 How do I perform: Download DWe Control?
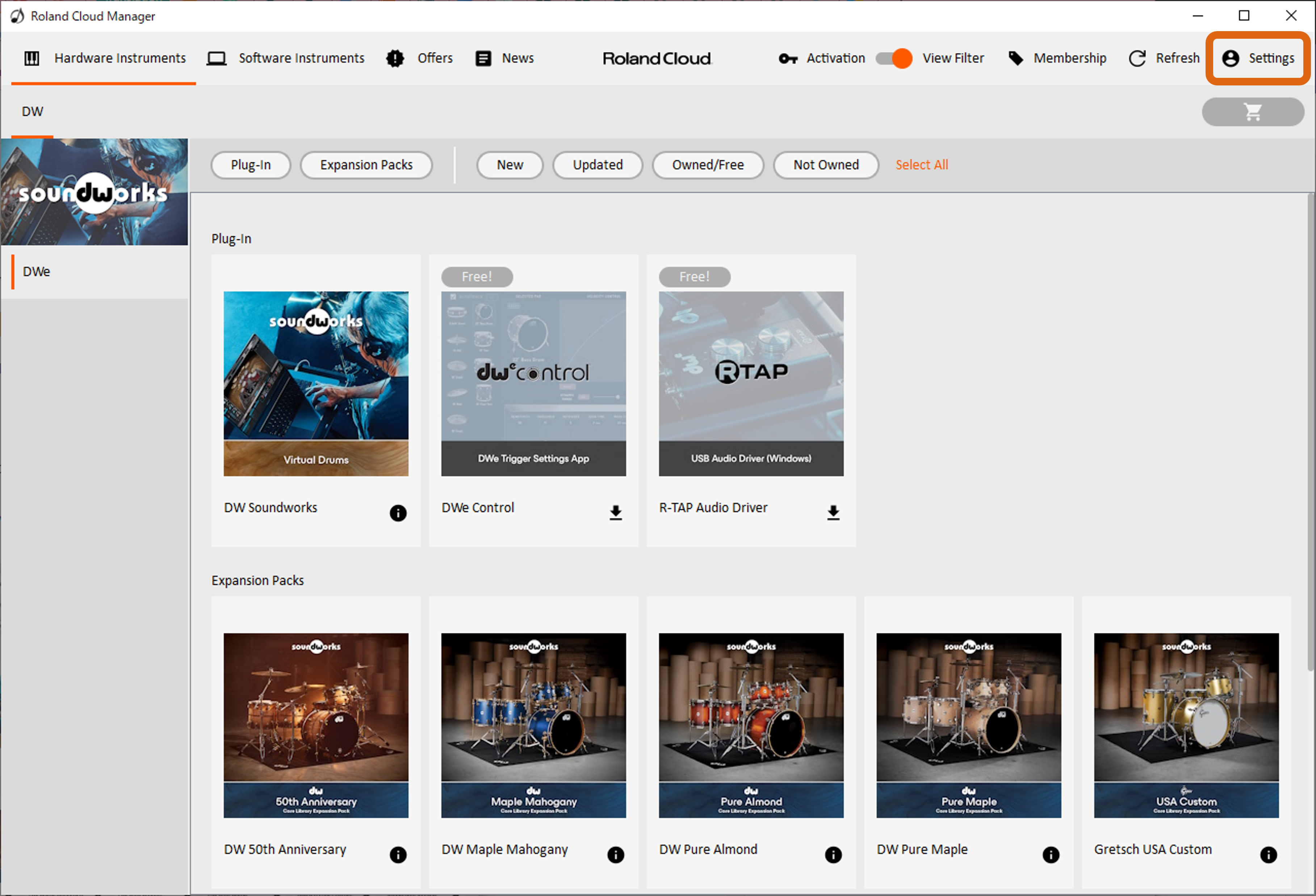click(616, 513)
